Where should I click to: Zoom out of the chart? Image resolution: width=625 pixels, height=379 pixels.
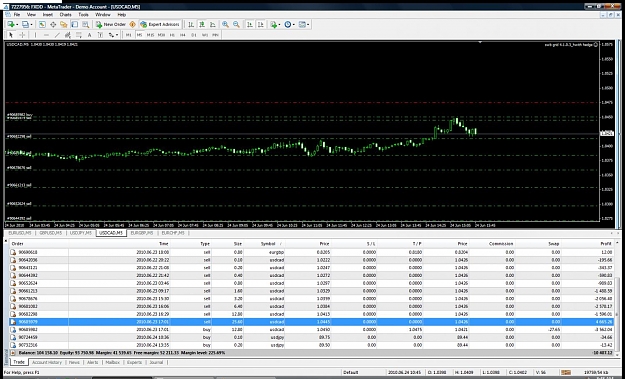[236, 24]
